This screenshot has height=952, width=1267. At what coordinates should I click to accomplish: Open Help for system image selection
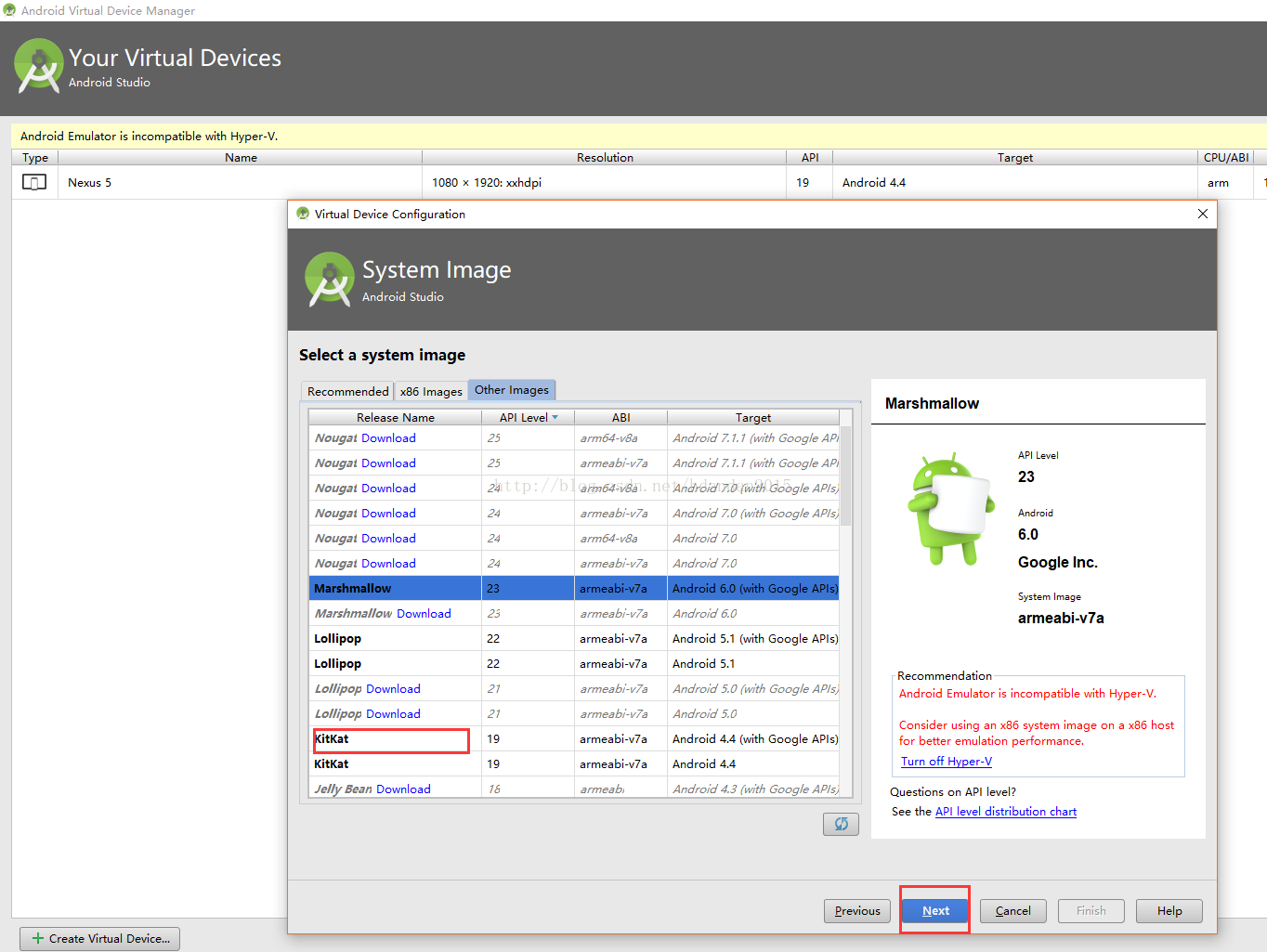[x=1169, y=910]
